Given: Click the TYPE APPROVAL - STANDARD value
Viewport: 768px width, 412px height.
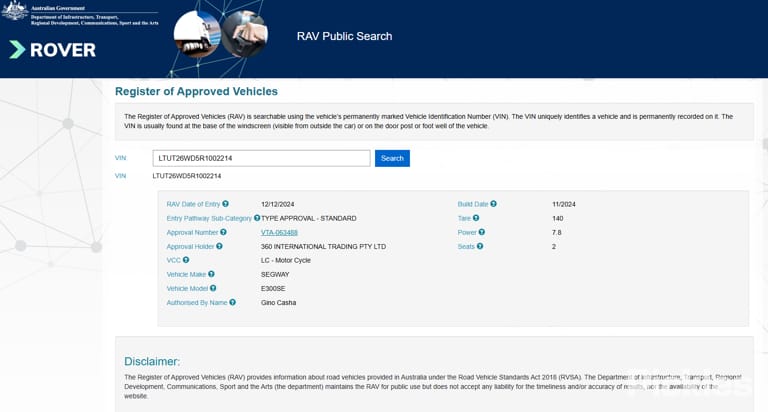Looking at the screenshot, I should (x=309, y=218).
